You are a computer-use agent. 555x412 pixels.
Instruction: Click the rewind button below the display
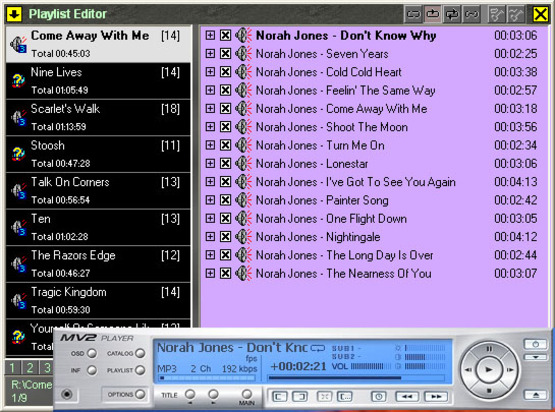[x=407, y=397]
